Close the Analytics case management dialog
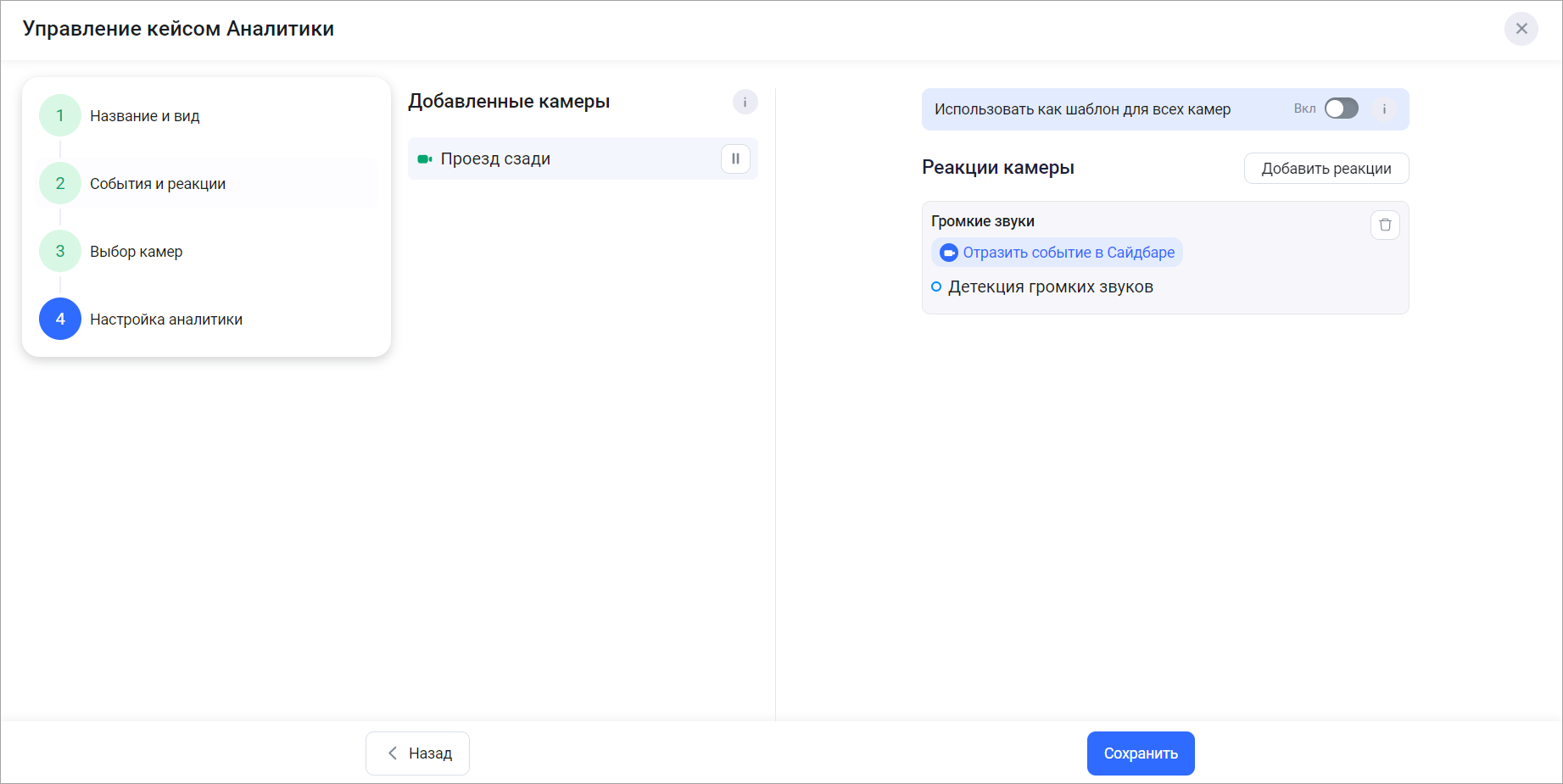 pos(1521,29)
